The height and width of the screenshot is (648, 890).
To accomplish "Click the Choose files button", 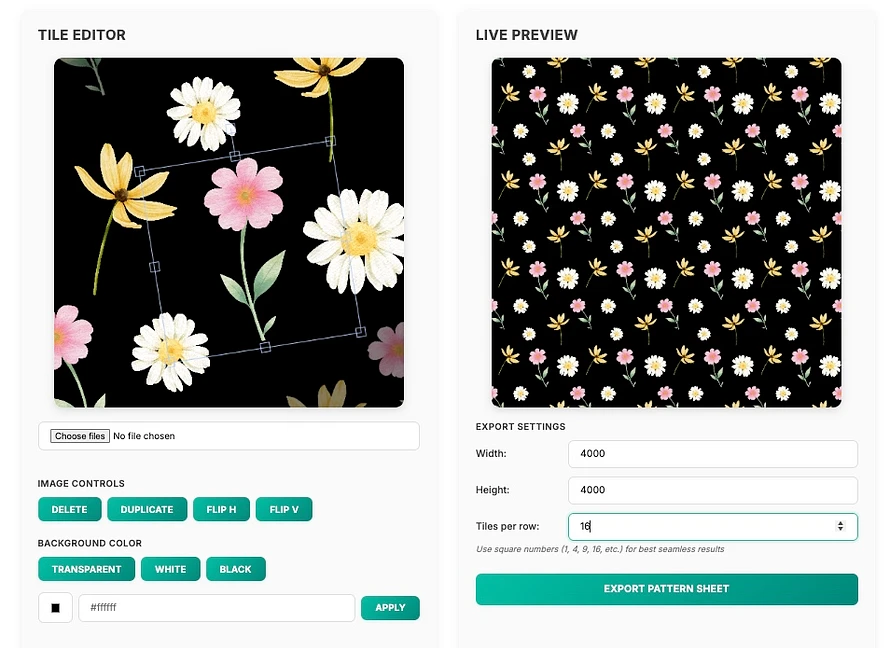I will (80, 436).
